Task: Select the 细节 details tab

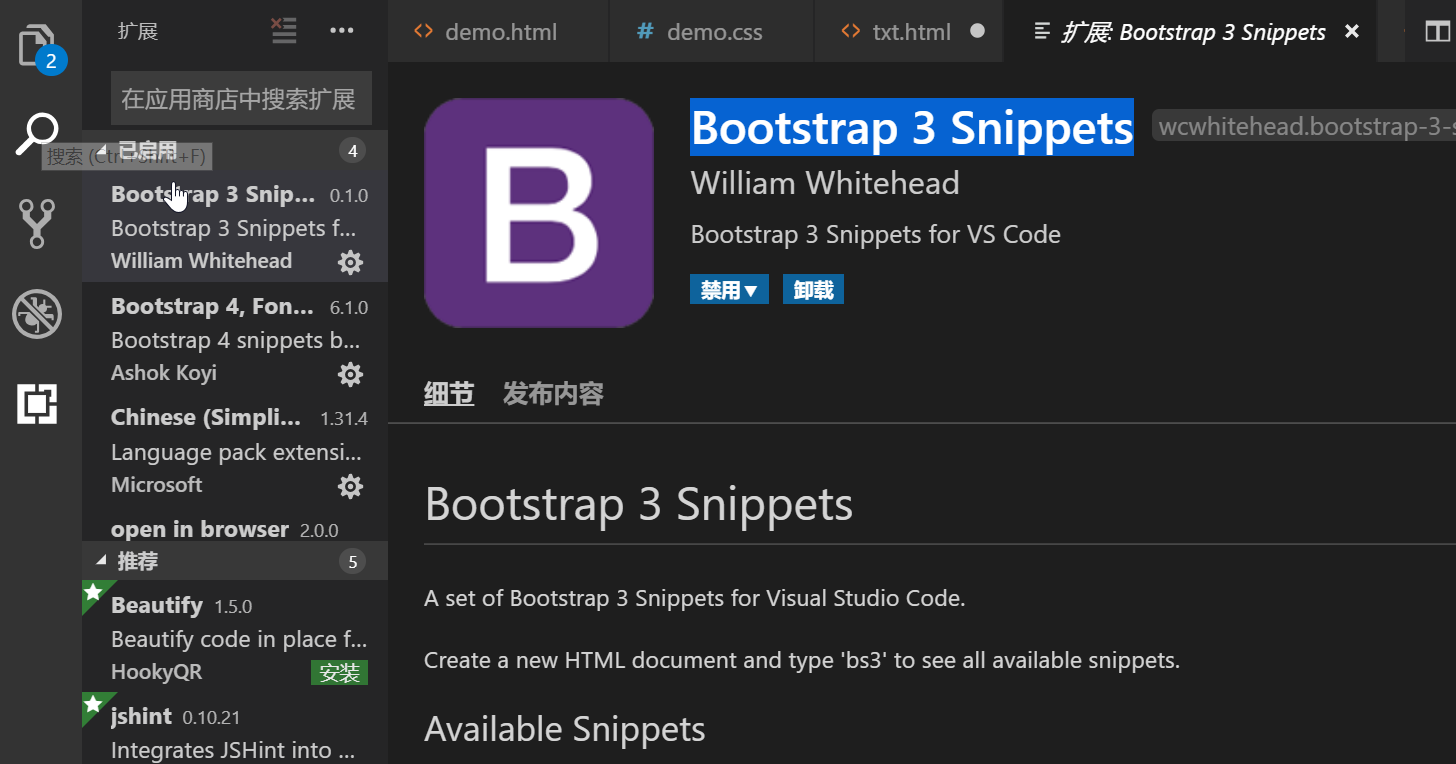Action: (449, 394)
